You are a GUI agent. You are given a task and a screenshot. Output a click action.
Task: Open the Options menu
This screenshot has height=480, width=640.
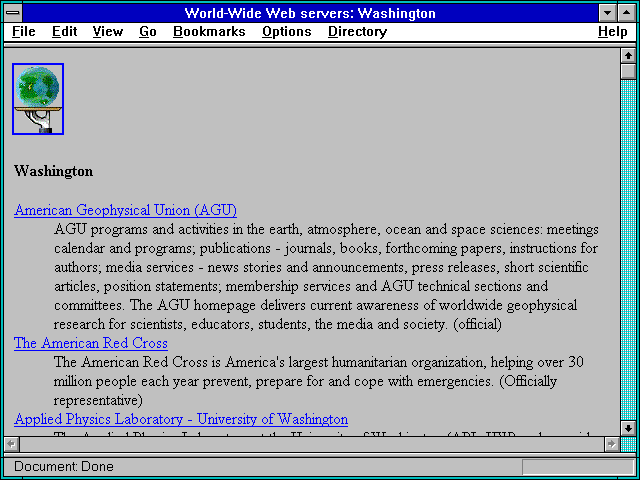click(x=287, y=32)
